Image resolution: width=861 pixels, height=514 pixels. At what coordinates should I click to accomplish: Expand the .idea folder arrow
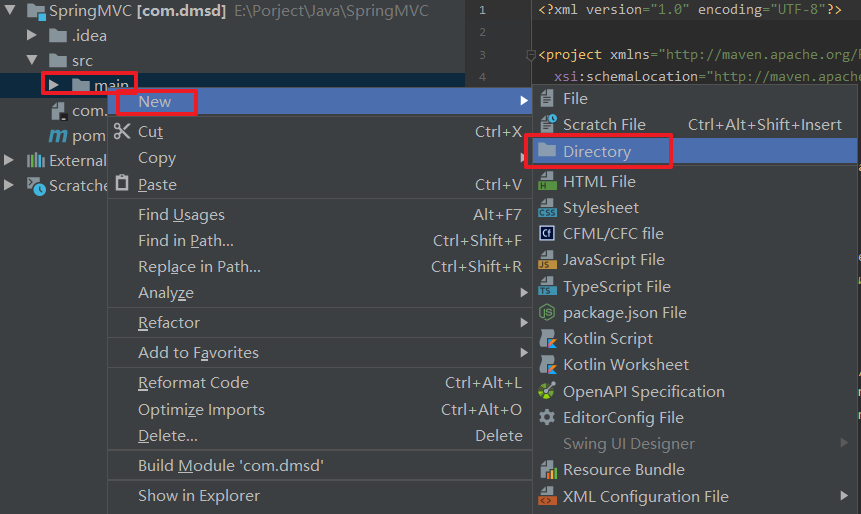[x=32, y=35]
